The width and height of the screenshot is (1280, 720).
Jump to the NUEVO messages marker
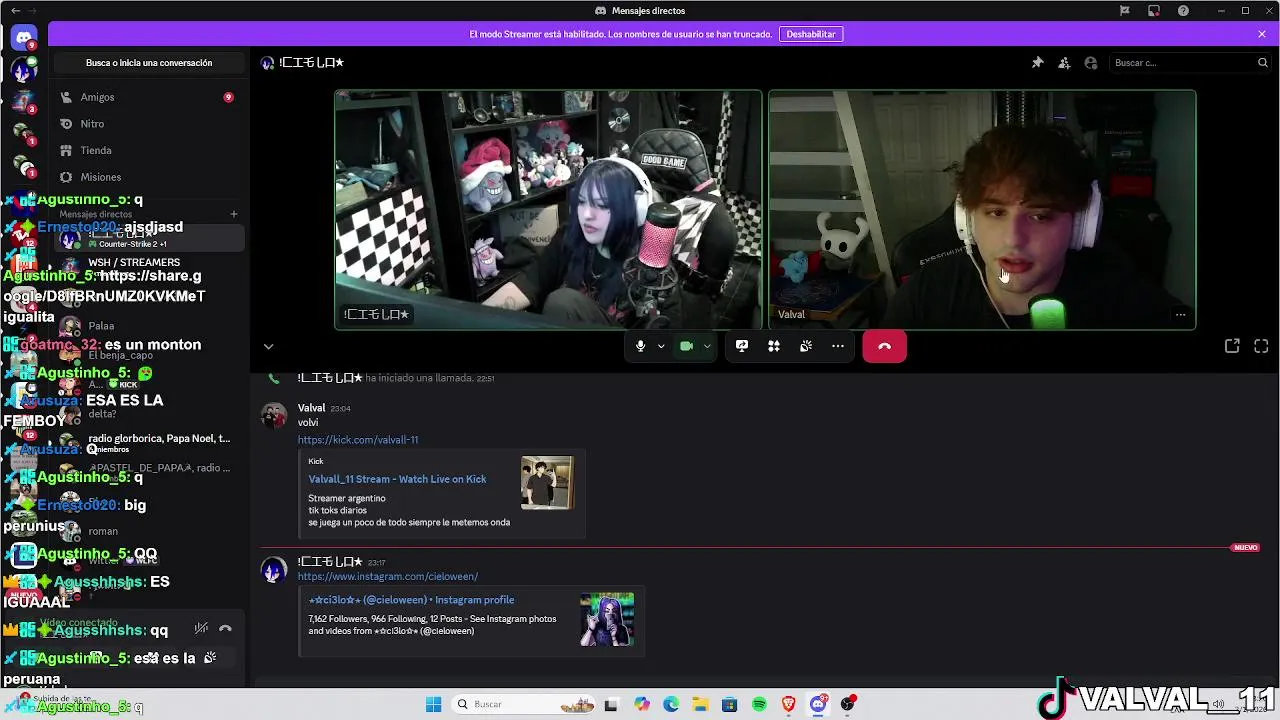tap(1245, 548)
